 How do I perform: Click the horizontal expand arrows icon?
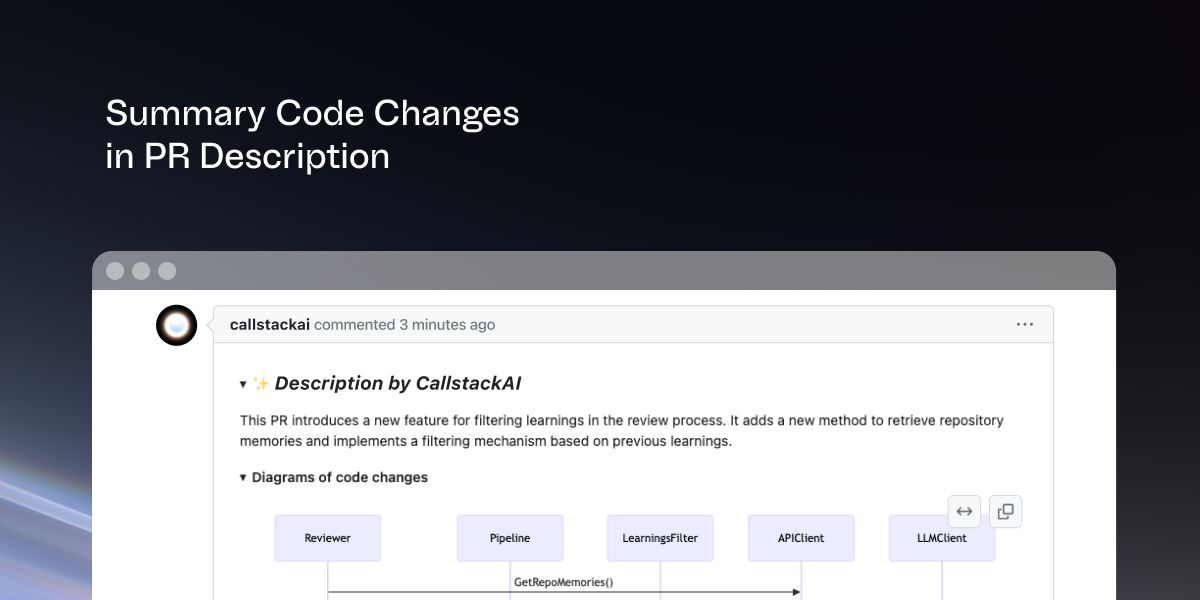coord(964,511)
